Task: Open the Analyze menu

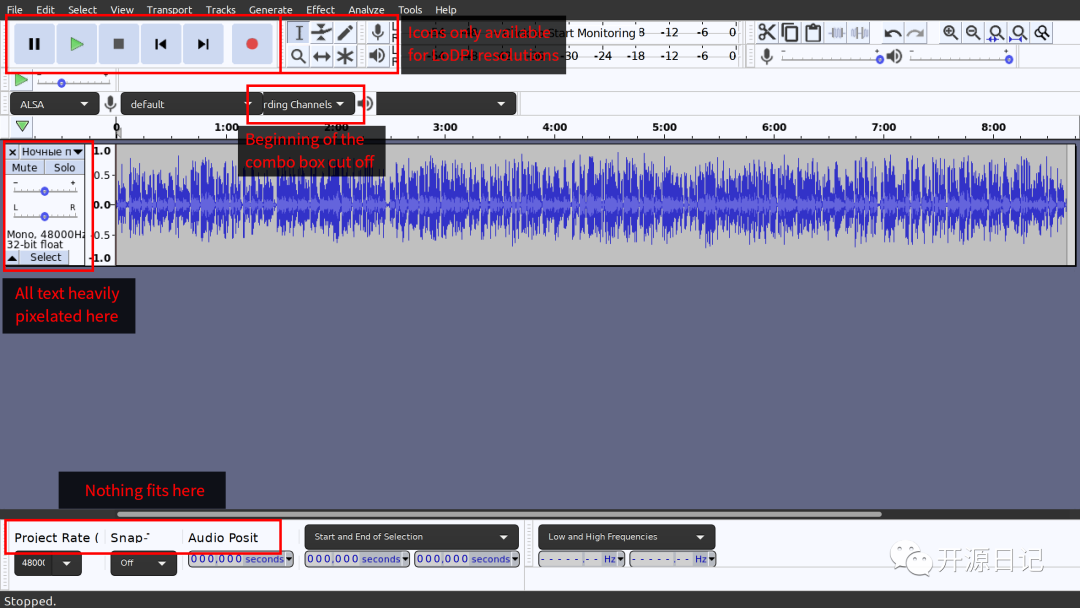Action: [366, 10]
